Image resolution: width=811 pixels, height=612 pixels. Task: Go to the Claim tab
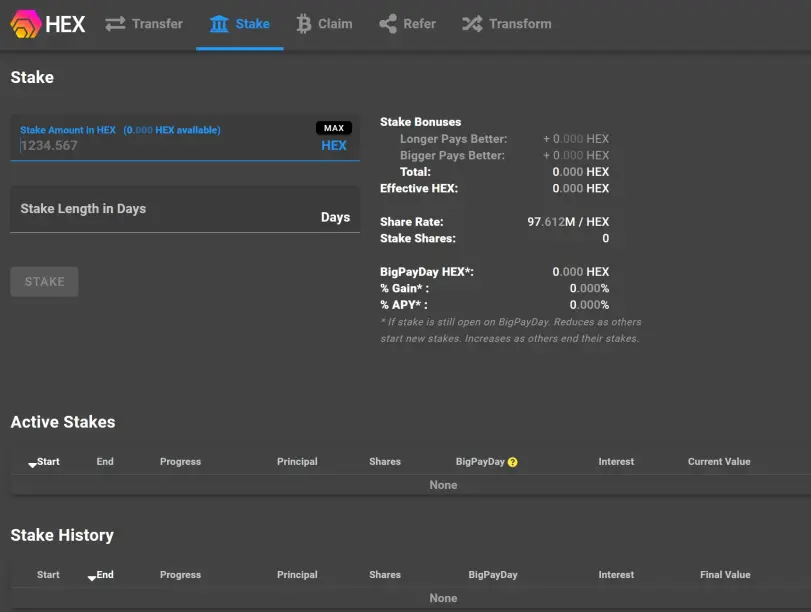(x=324, y=24)
